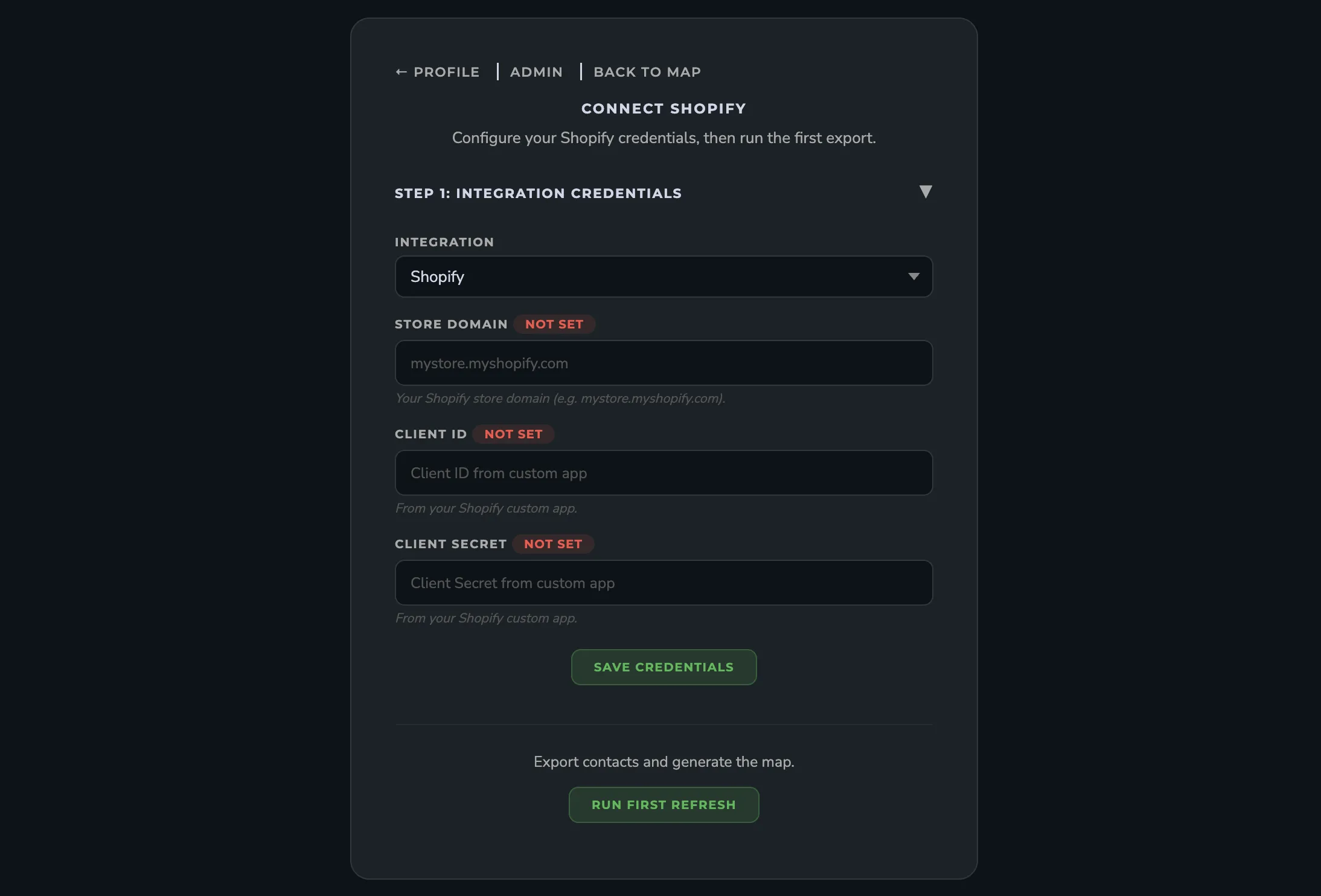Click the Step 1: Integration Credentials header
The height and width of the screenshot is (896, 1321).
pyautogui.click(x=539, y=193)
